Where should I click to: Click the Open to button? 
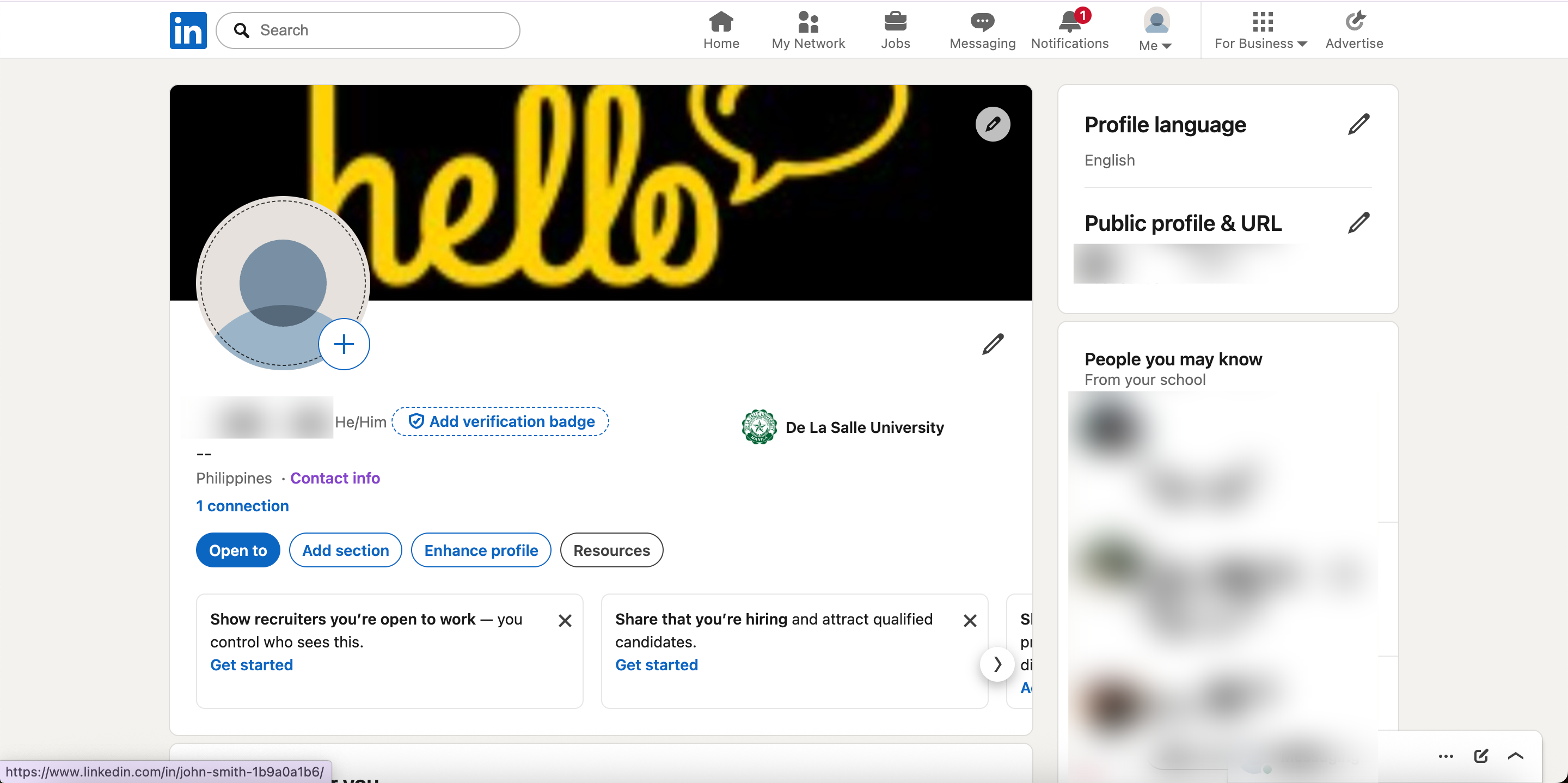238,550
